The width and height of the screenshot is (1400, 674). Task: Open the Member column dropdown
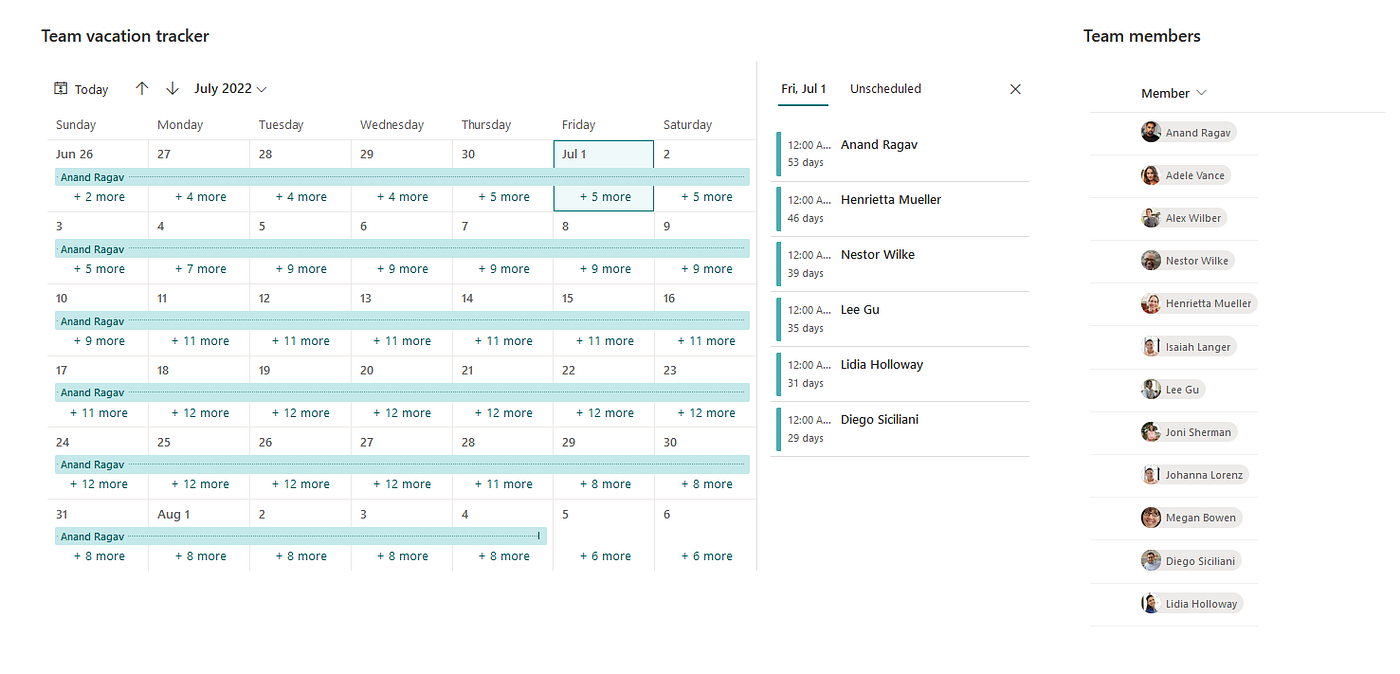1174,93
